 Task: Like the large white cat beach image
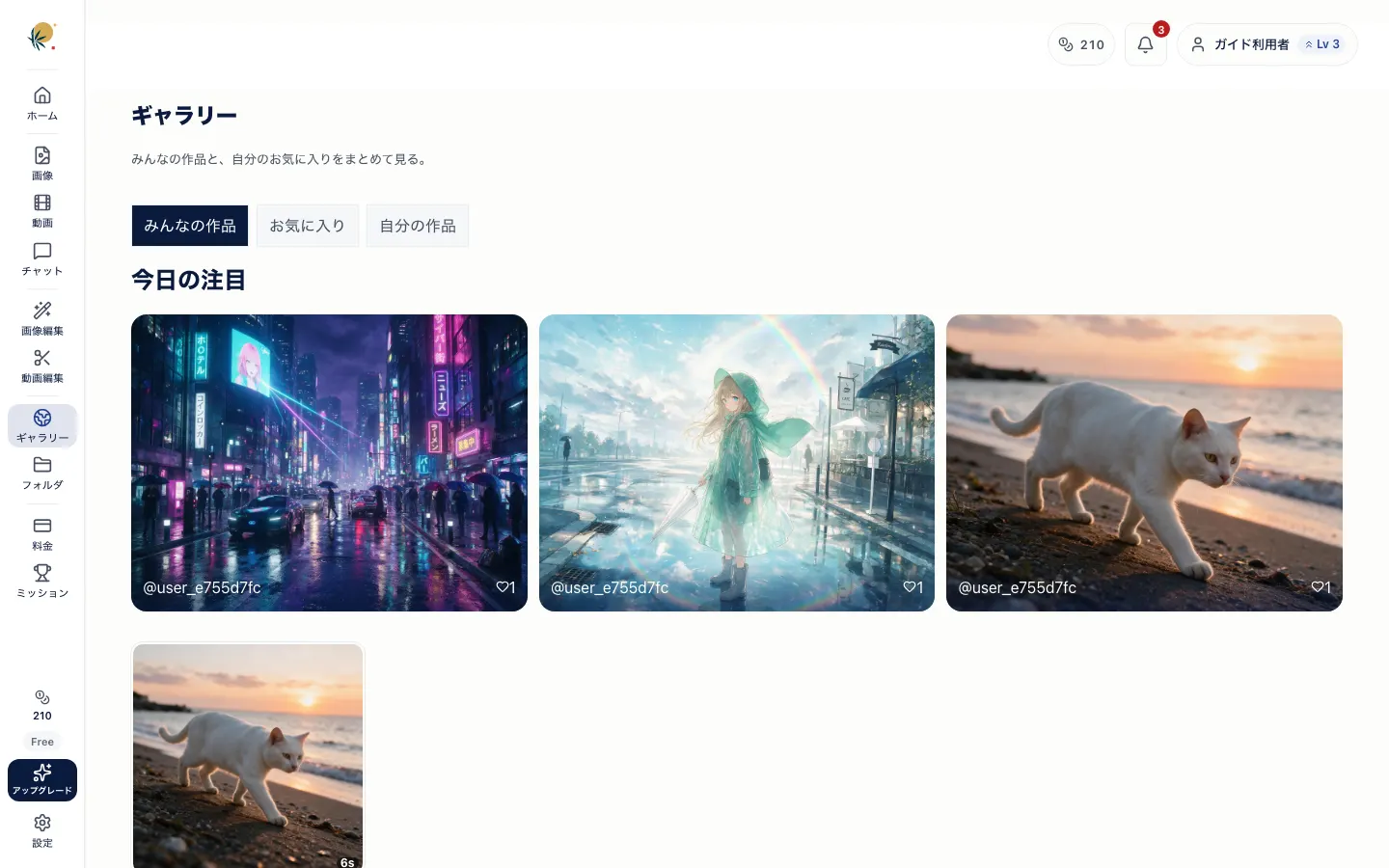coord(1321,587)
